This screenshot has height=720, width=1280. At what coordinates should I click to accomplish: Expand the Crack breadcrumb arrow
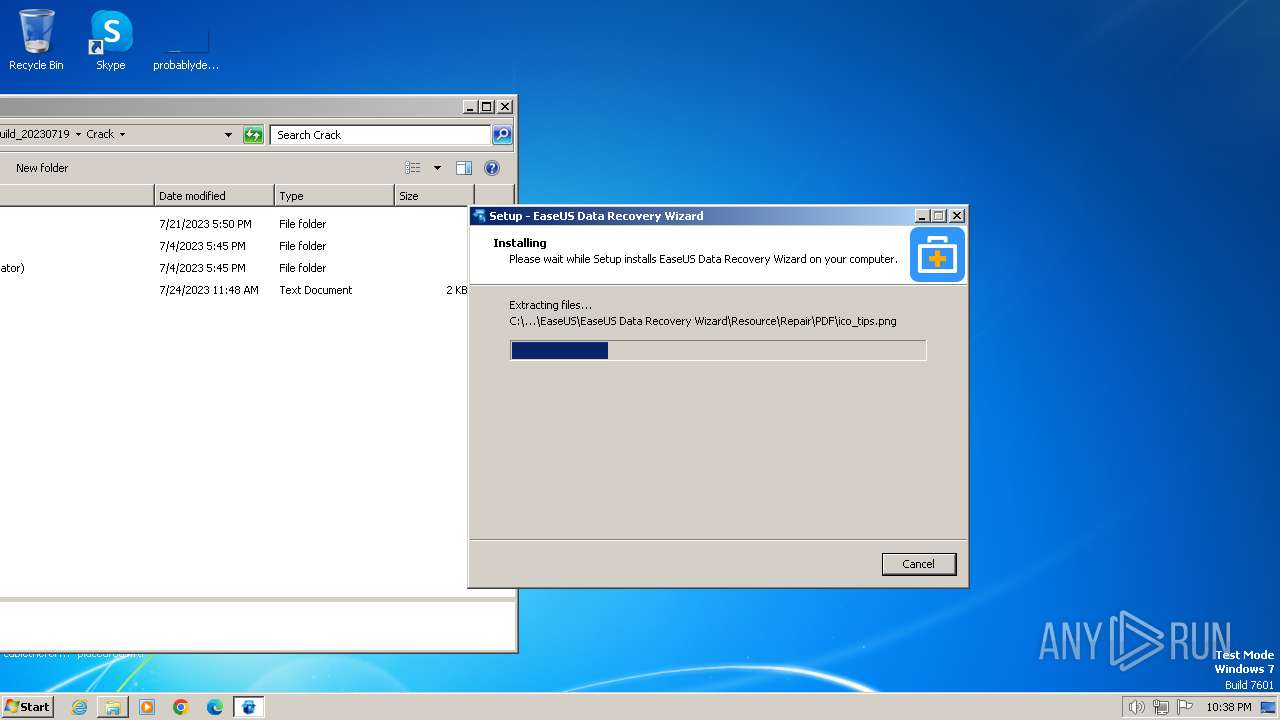coord(122,134)
